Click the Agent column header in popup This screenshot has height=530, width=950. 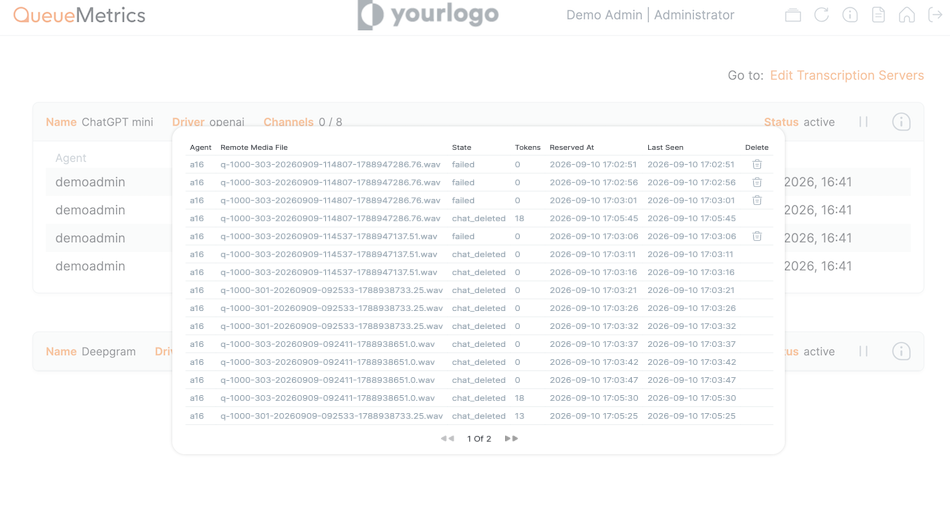tap(201, 147)
